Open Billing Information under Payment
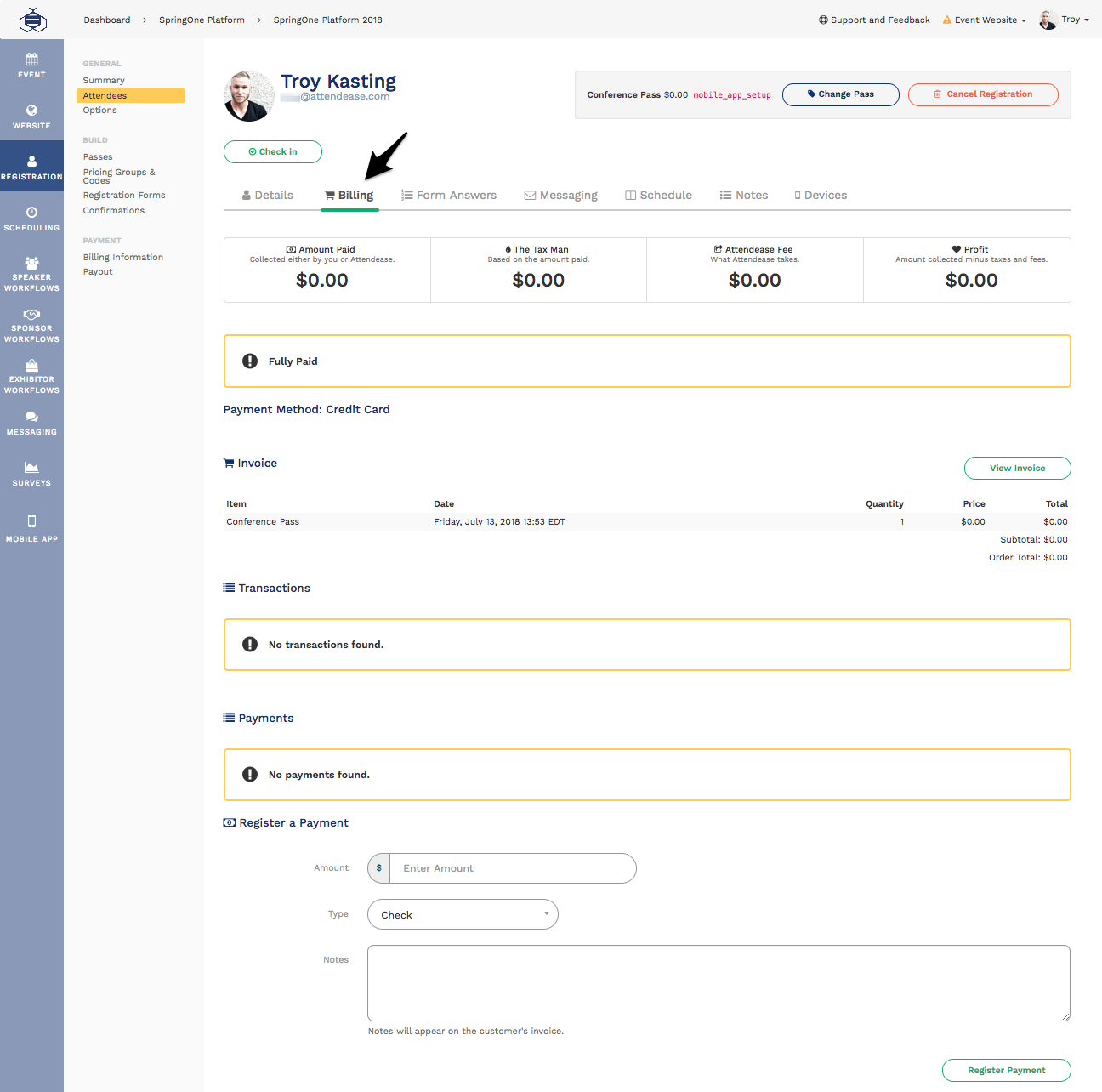The width and height of the screenshot is (1102, 1092). tap(122, 256)
